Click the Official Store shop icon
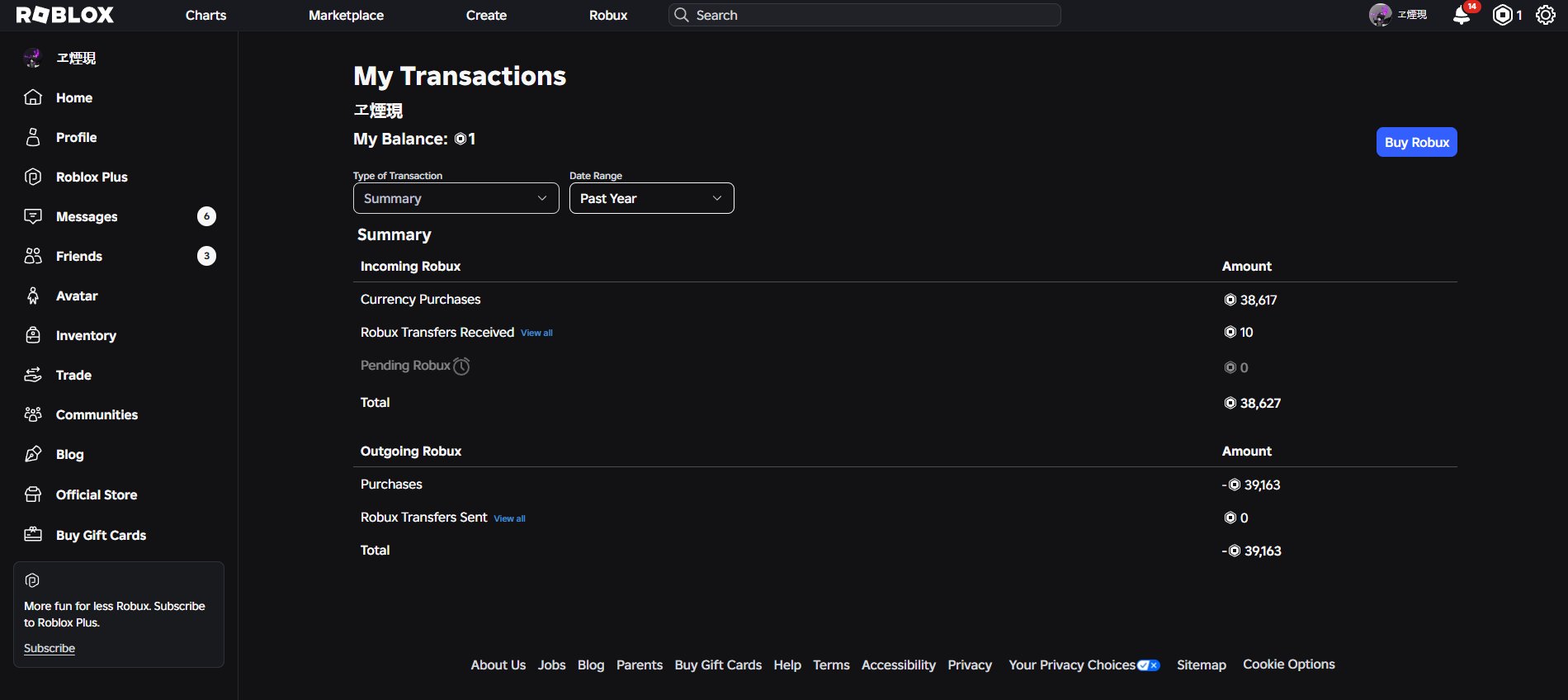 pos(33,494)
